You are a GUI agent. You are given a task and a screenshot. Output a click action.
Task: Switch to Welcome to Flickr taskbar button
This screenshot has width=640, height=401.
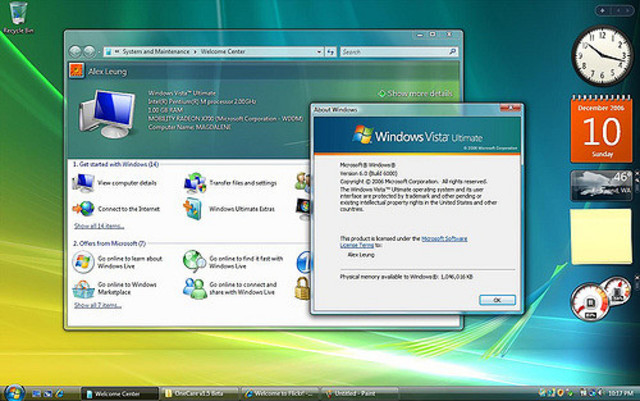tap(280, 394)
